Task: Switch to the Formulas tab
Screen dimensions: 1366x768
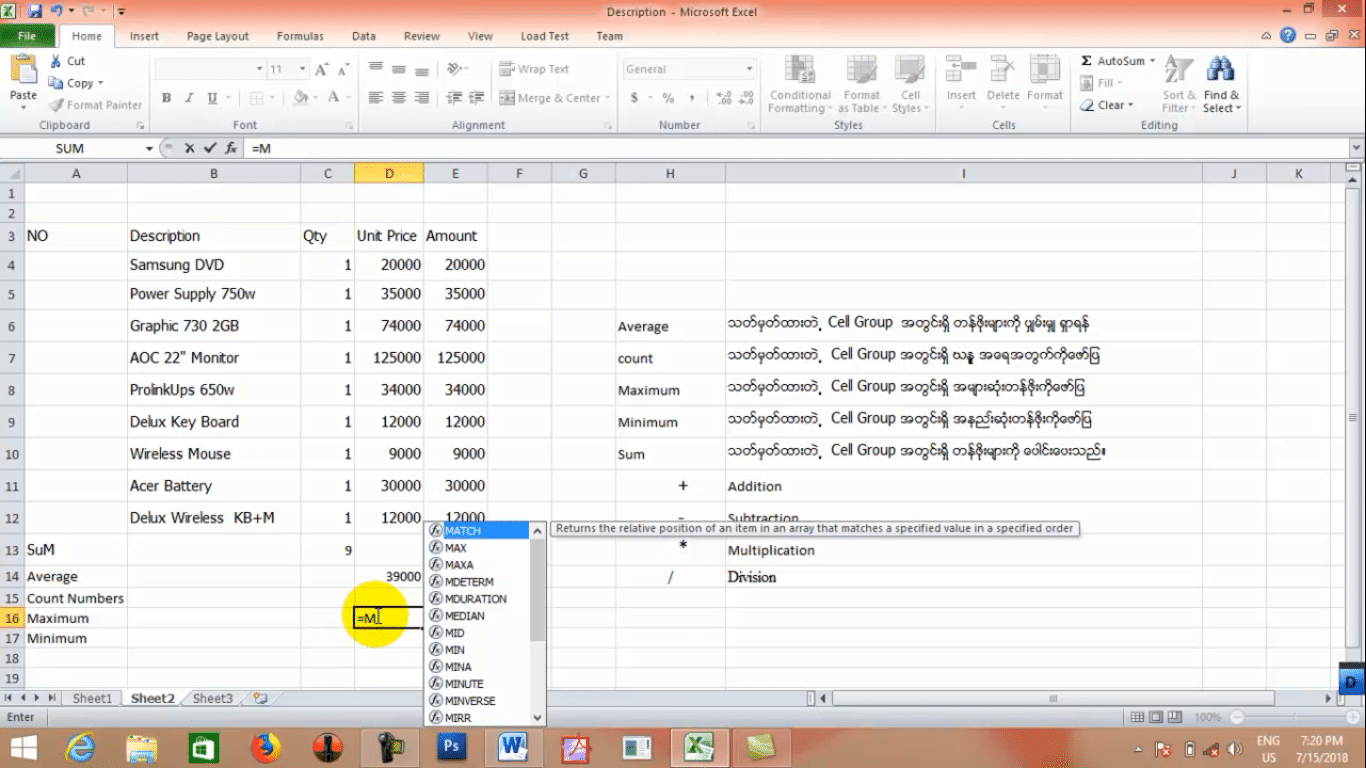Action: pyautogui.click(x=300, y=36)
